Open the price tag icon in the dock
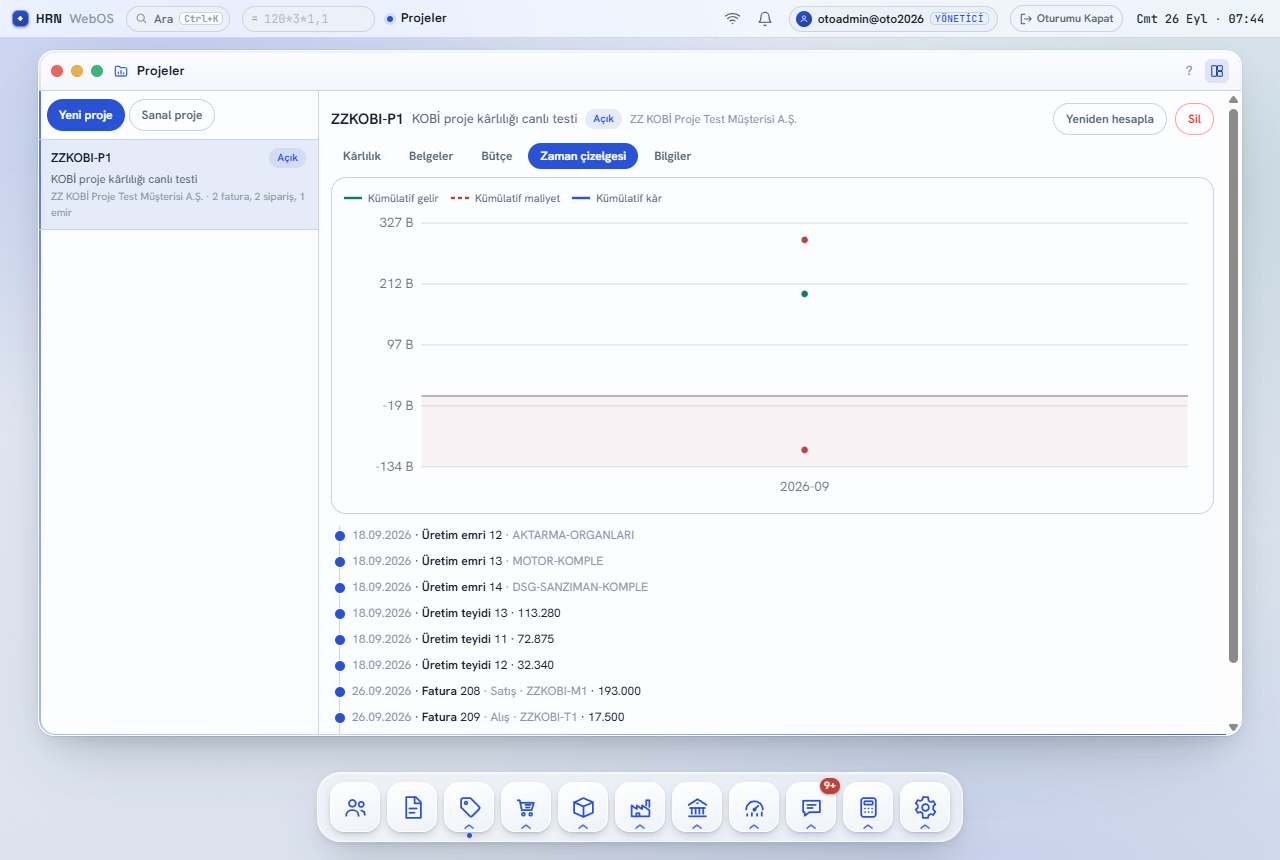The width and height of the screenshot is (1280, 860). [470, 807]
